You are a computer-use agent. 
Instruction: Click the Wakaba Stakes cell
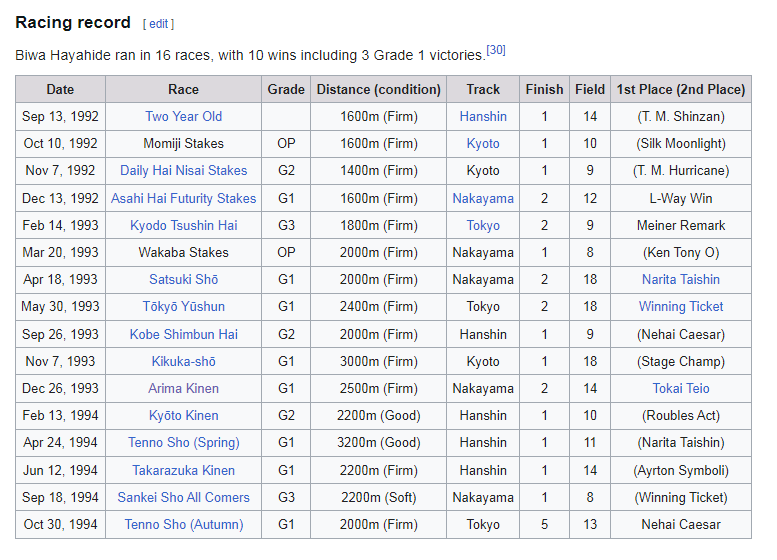[x=183, y=253]
